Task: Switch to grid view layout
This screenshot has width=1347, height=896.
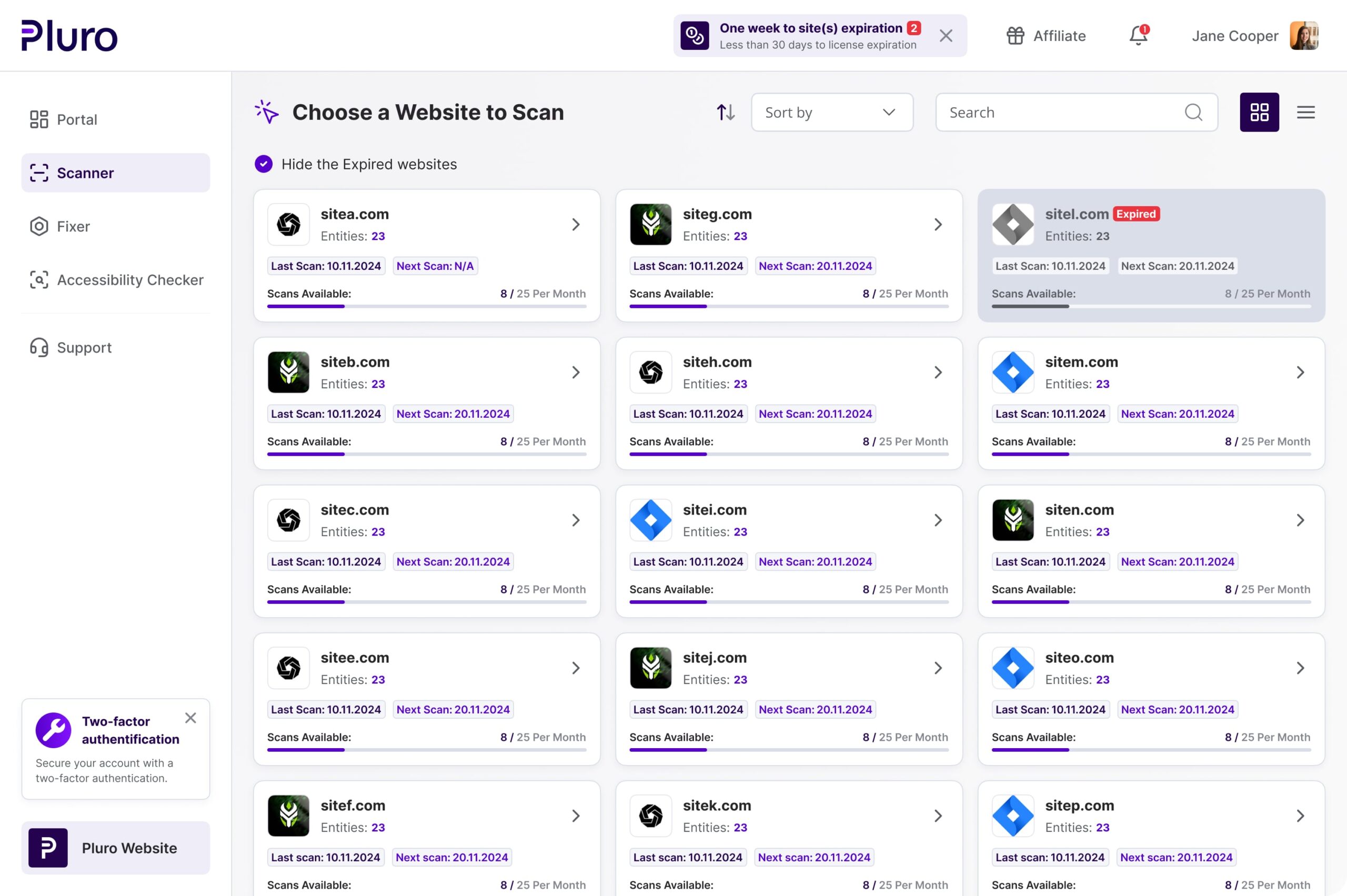Action: [1259, 112]
